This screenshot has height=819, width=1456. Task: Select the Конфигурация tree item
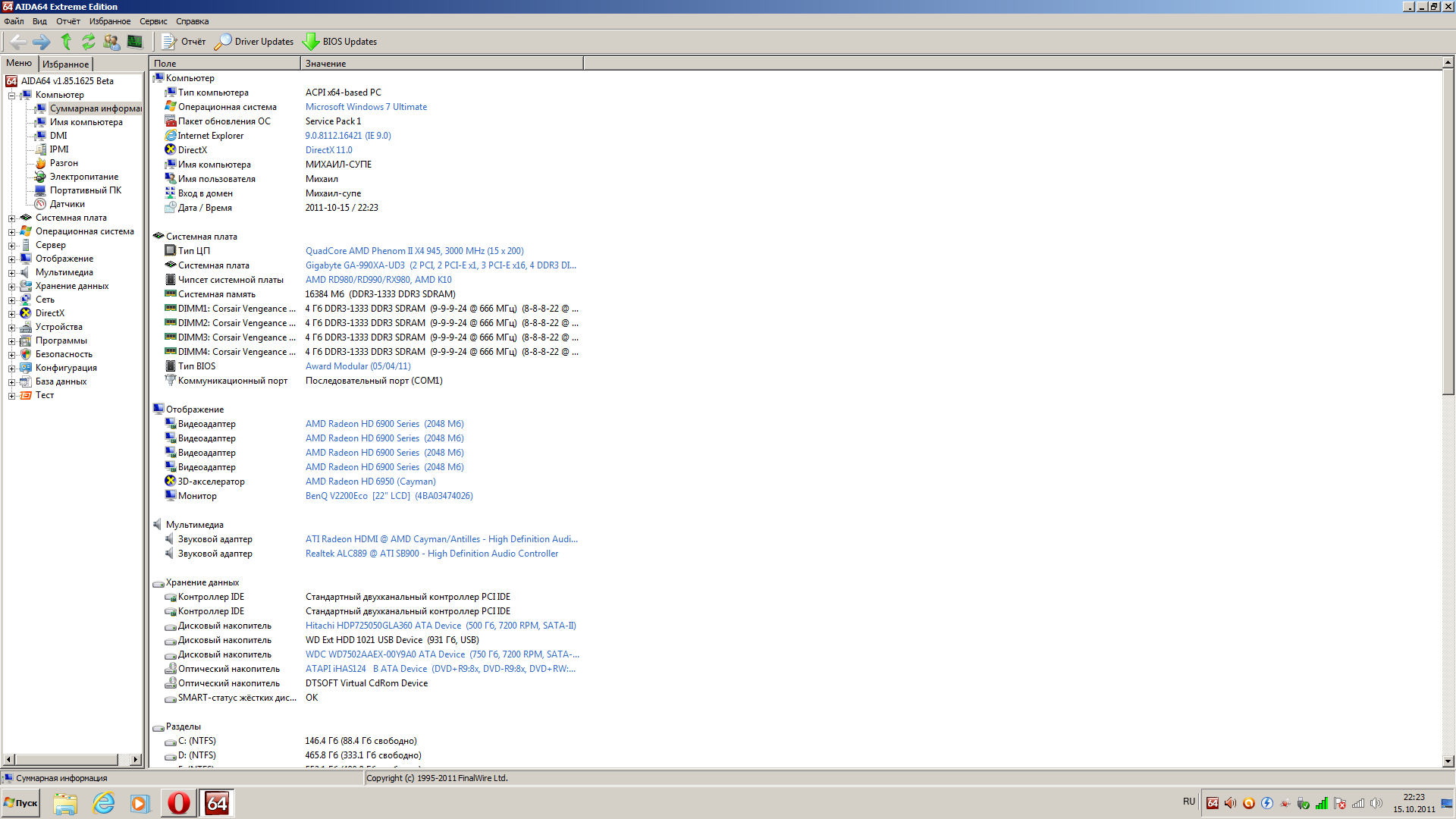[x=66, y=368]
